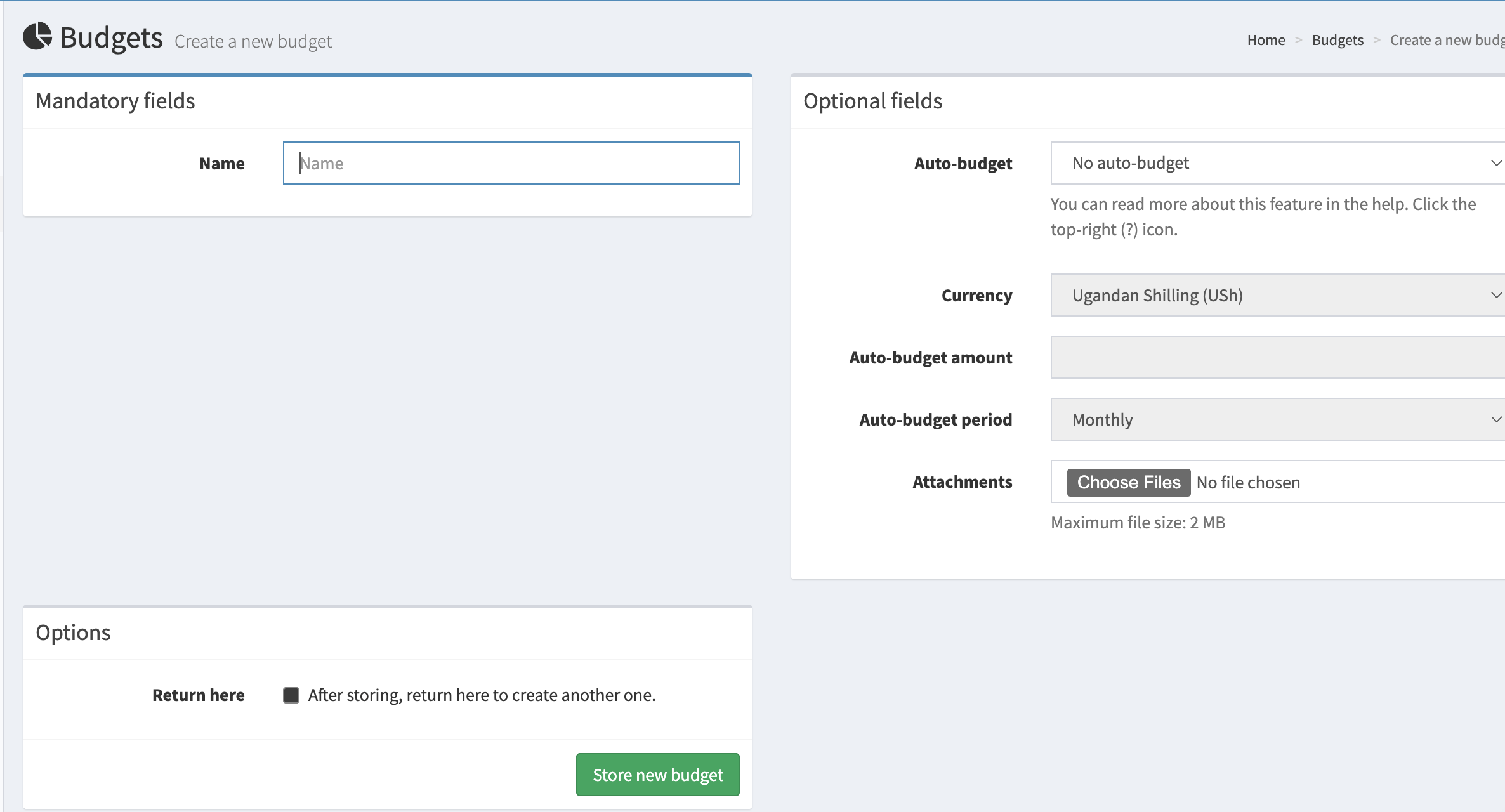Image resolution: width=1505 pixels, height=812 pixels.
Task: Click the Mandatory fields panel header
Action: 115,100
